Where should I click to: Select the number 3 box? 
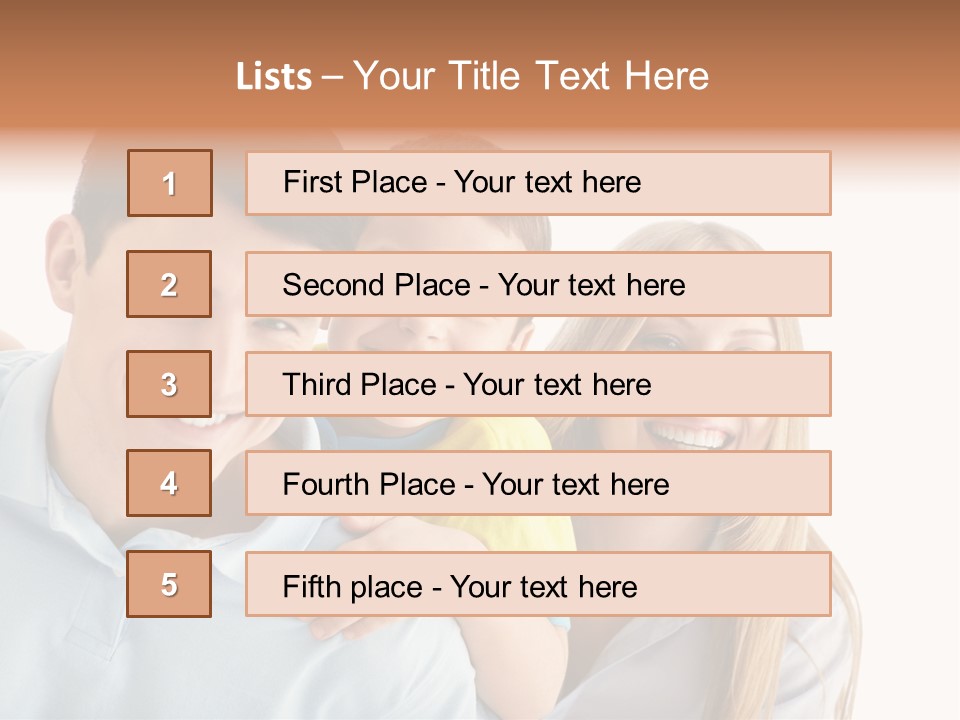169,384
